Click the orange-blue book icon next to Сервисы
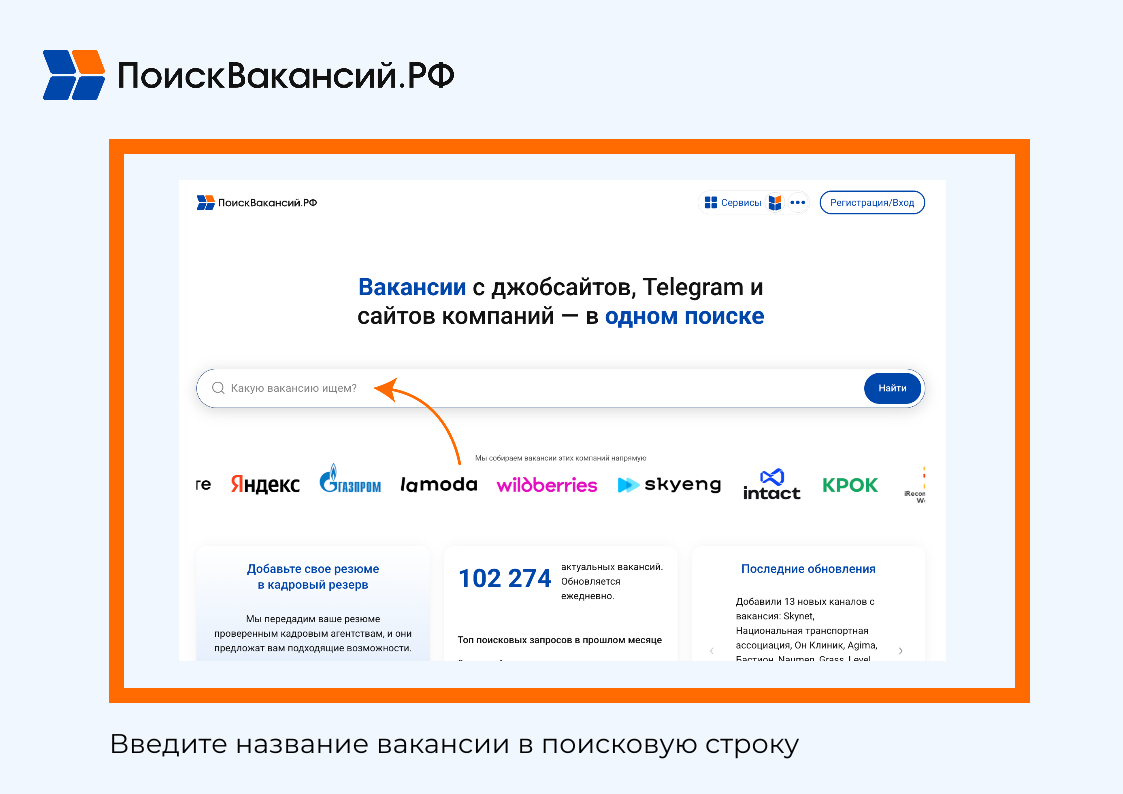Viewport: 1123px width, 794px height. point(775,203)
